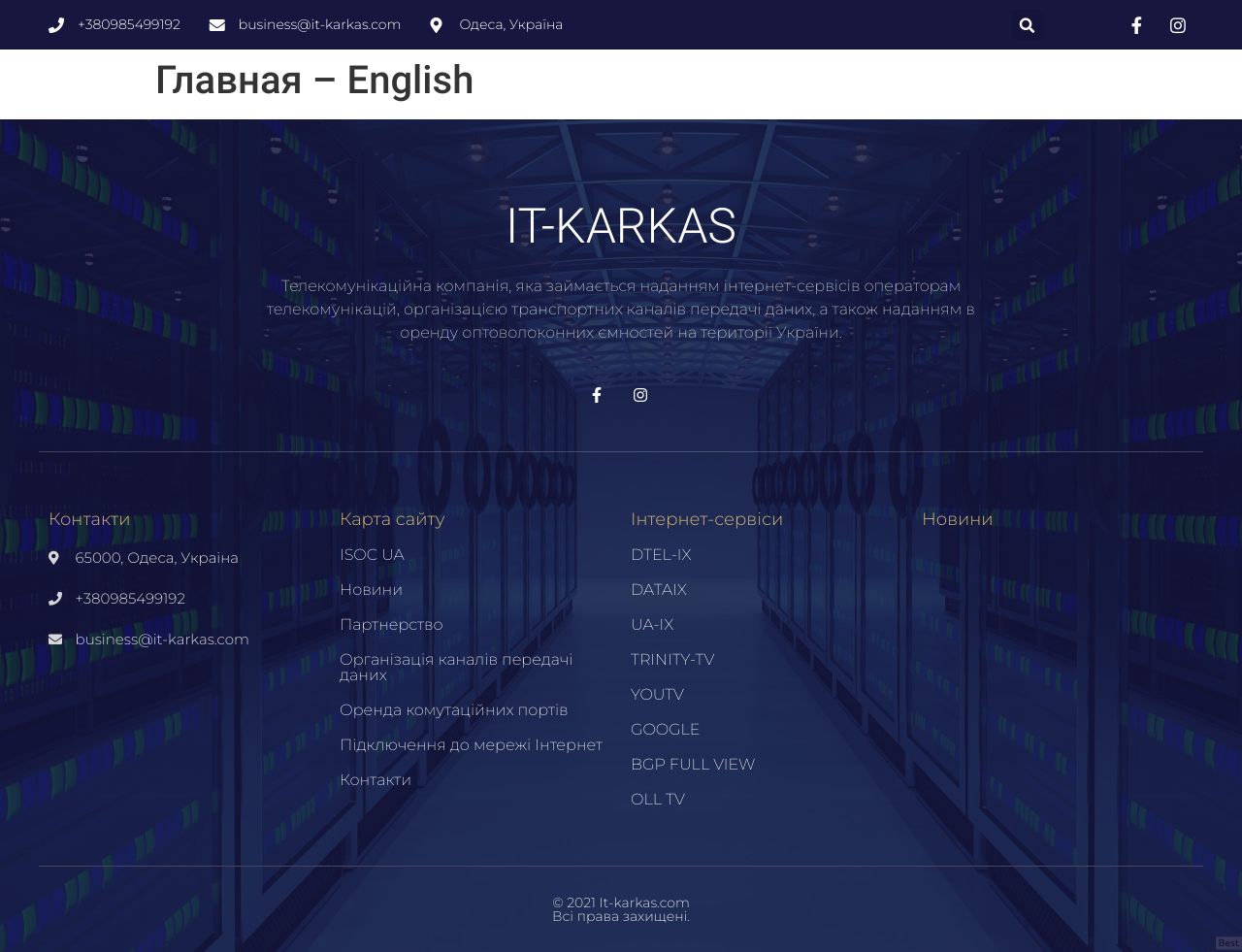Image resolution: width=1242 pixels, height=952 pixels.
Task: Select UA-IX from Інтернет-сервіси
Action: click(x=652, y=624)
